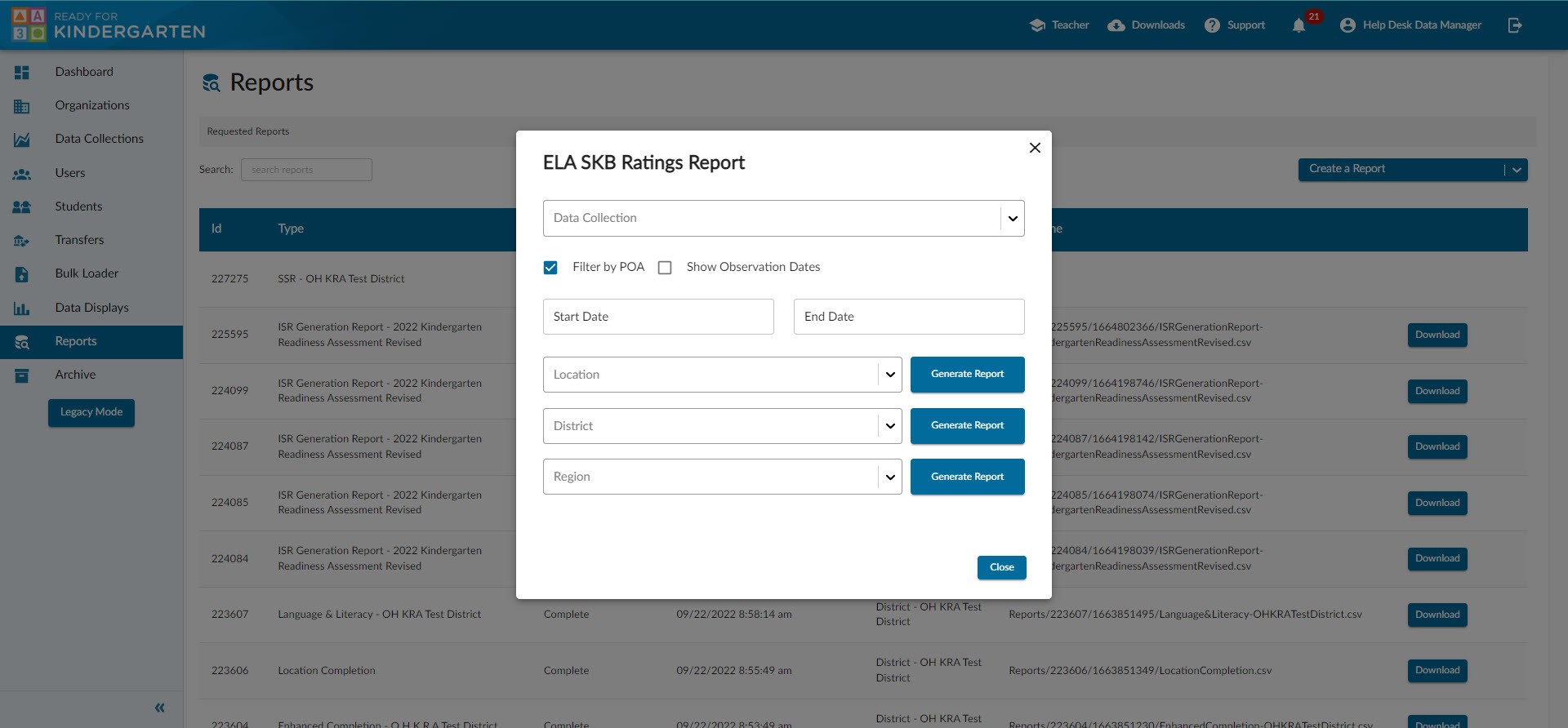Click report id 227275 cell
The width and height of the screenshot is (1568, 728).
tap(229, 279)
